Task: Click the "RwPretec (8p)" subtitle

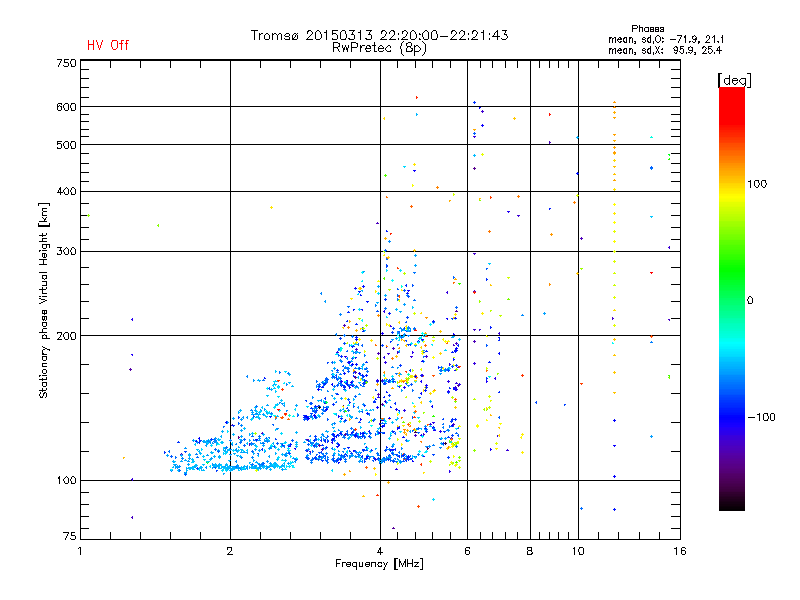Action: pos(379,48)
